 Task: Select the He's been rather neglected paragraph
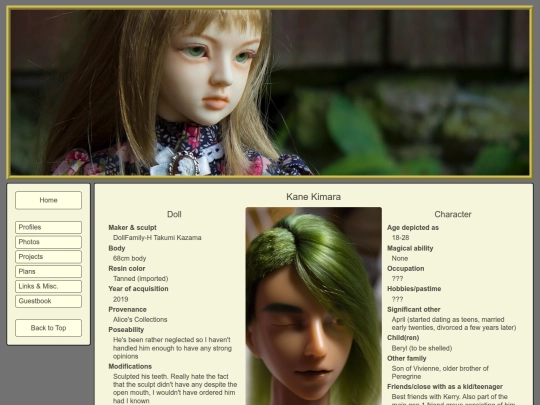173,348
